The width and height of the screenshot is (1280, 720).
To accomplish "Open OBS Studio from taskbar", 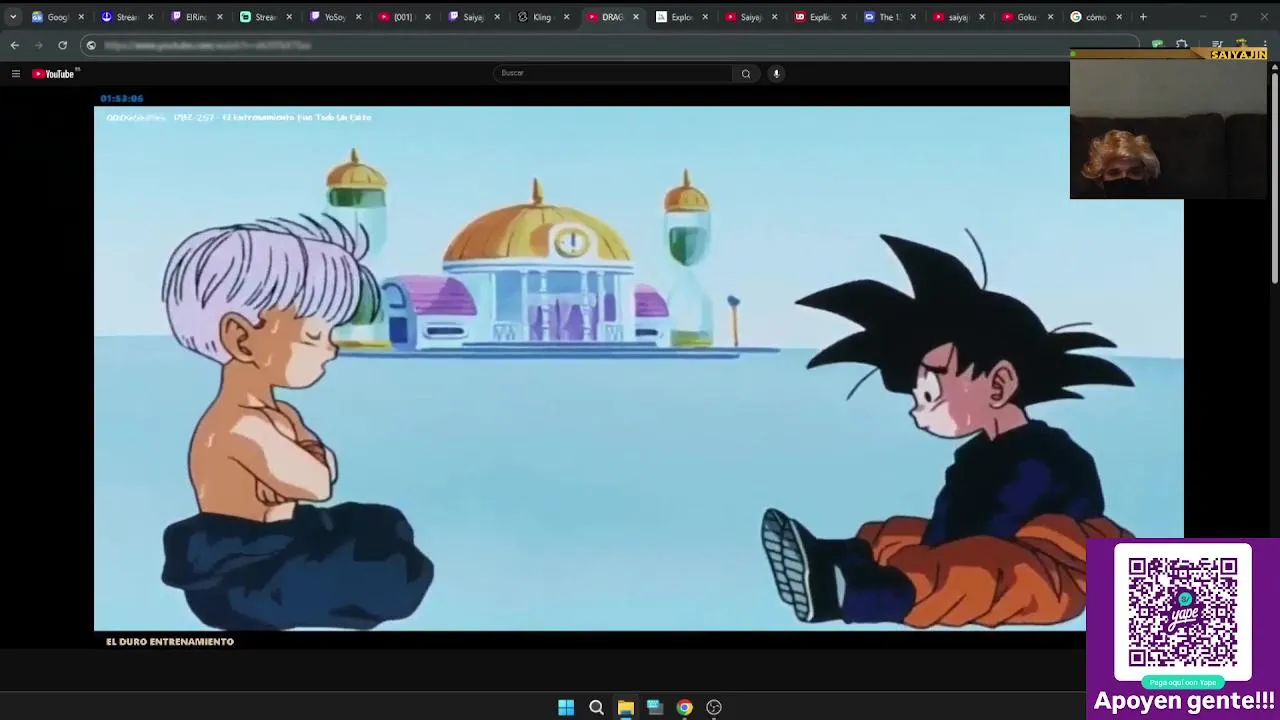I will tap(714, 707).
